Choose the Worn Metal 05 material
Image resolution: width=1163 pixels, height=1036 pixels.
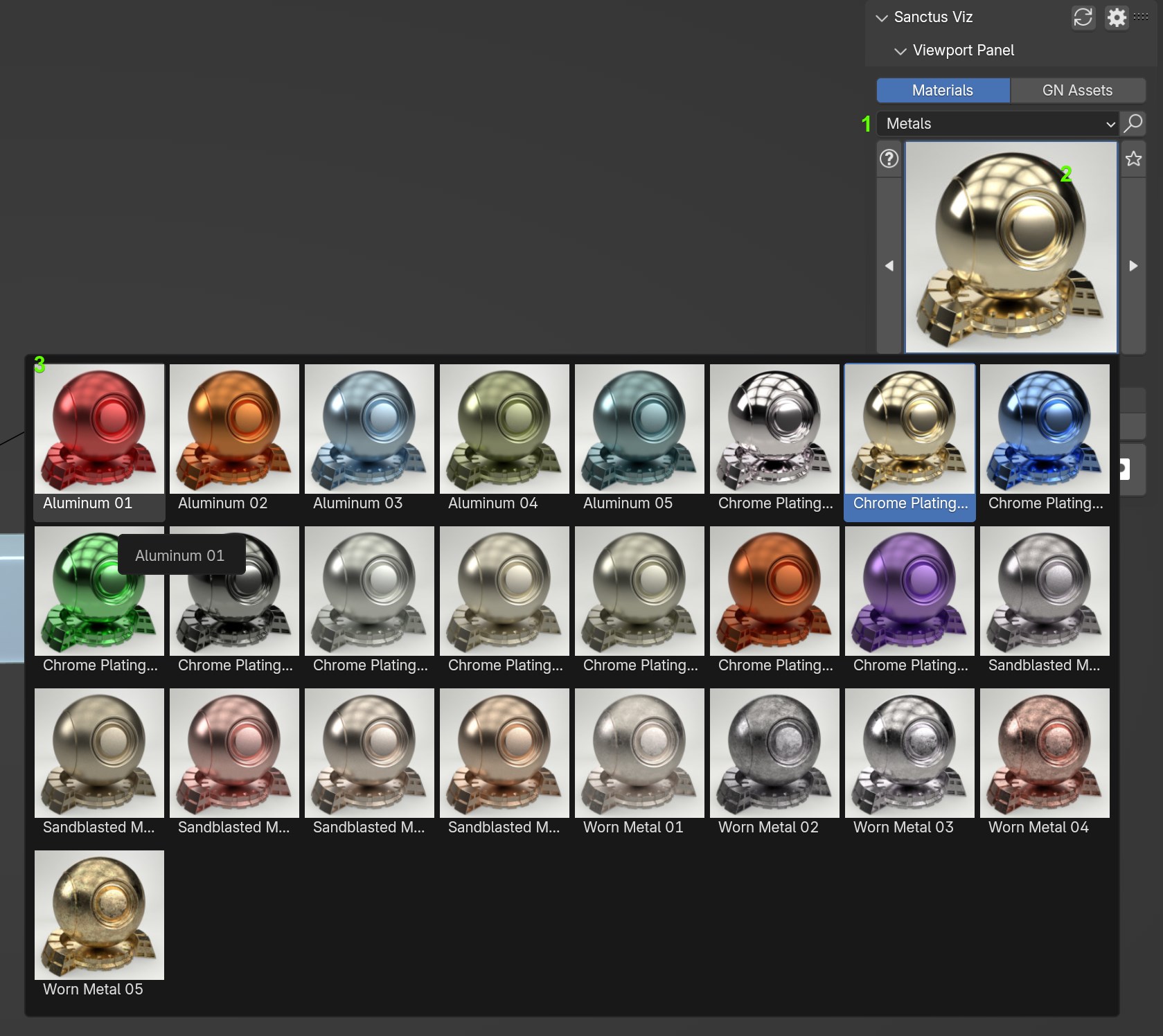point(99,915)
